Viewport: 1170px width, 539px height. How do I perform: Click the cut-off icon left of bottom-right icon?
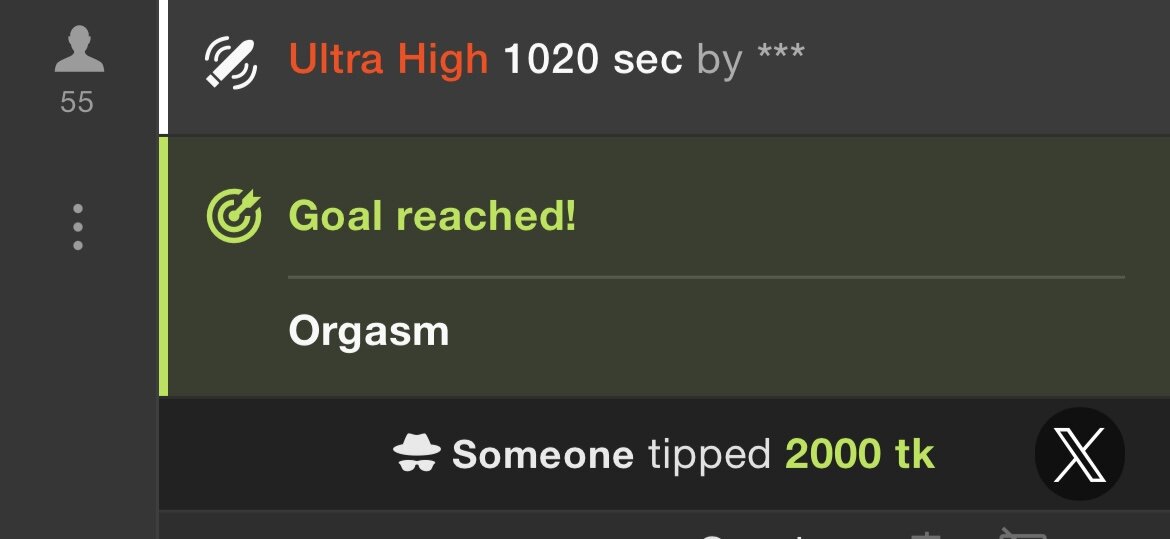[926, 535]
